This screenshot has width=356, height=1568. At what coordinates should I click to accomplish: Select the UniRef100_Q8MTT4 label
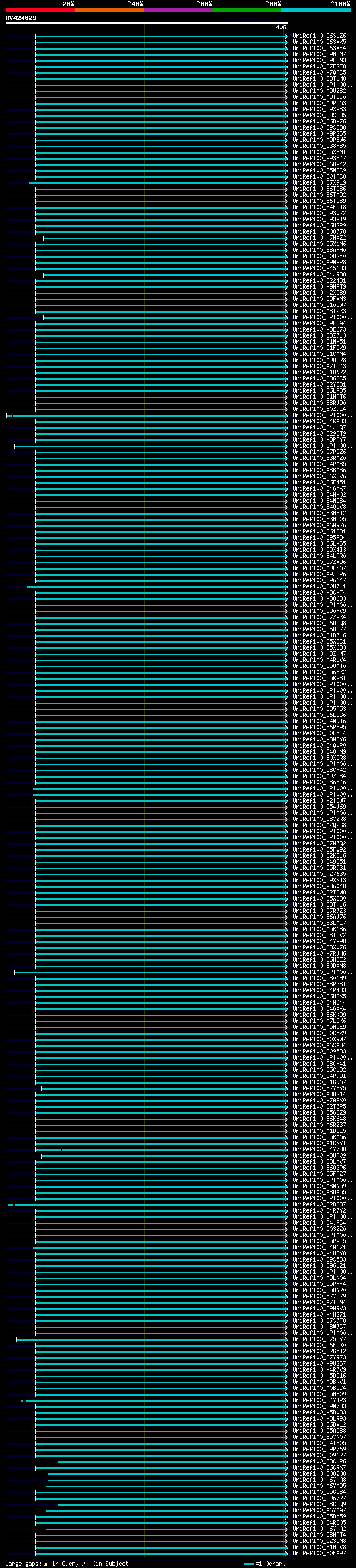point(319,1535)
